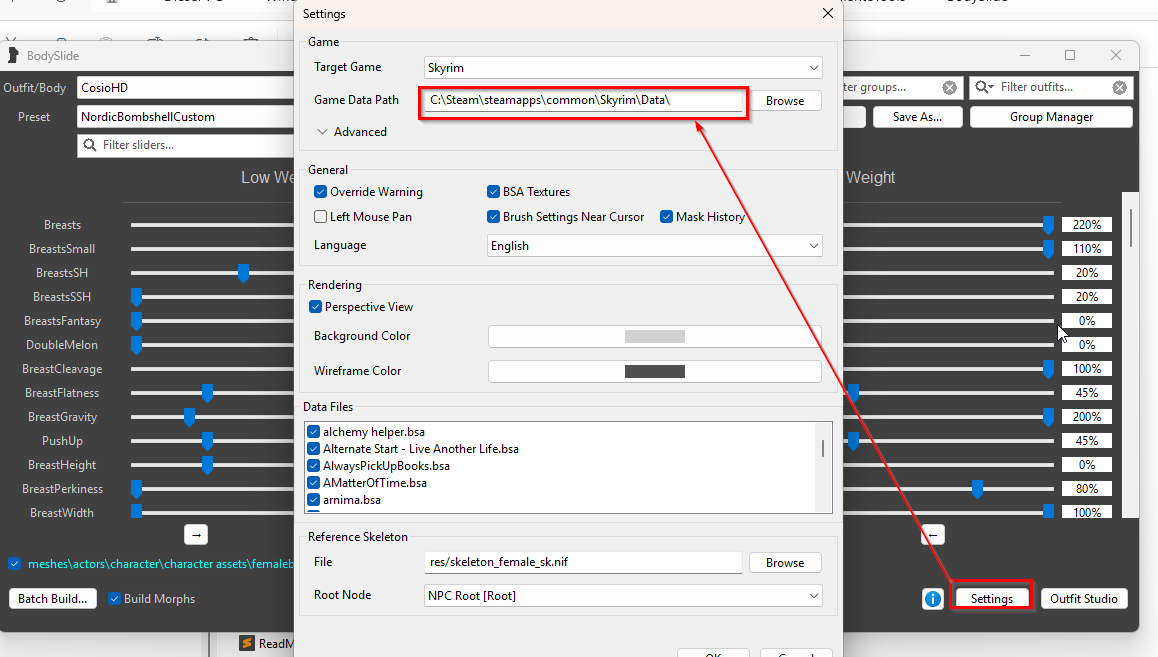Click the Breasts high weight slider handle
Viewport: 1158px width, 657px height.
pyautogui.click(x=1048, y=225)
